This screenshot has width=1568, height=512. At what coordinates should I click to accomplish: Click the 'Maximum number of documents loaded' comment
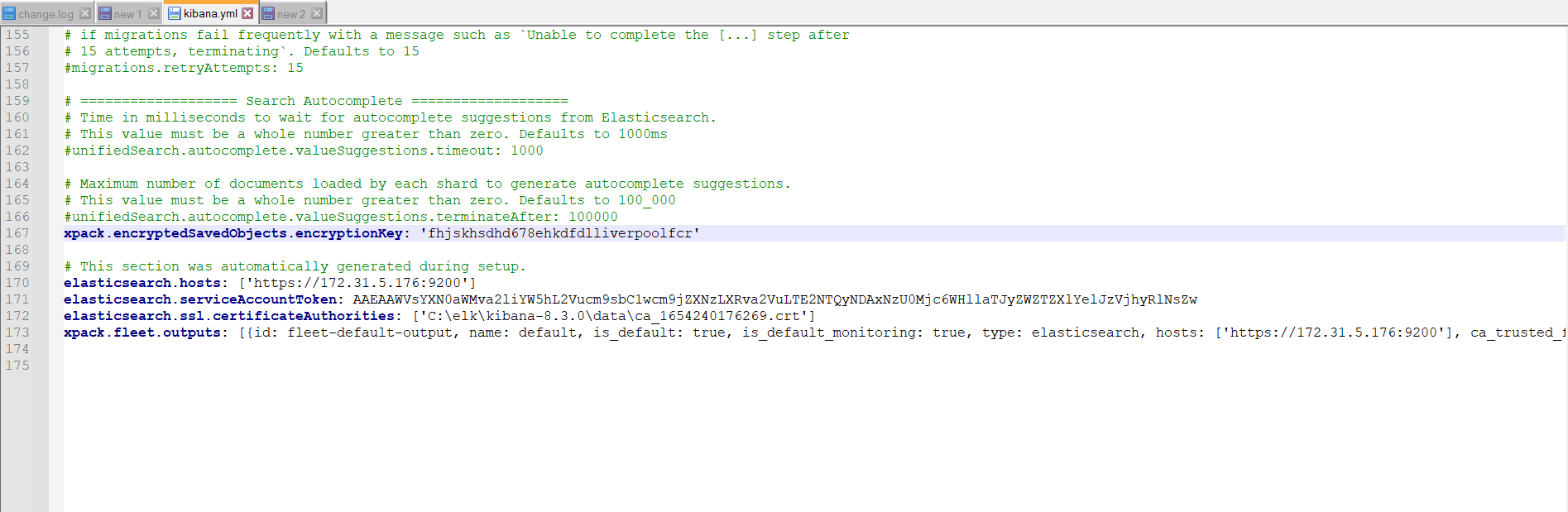pyautogui.click(x=427, y=184)
